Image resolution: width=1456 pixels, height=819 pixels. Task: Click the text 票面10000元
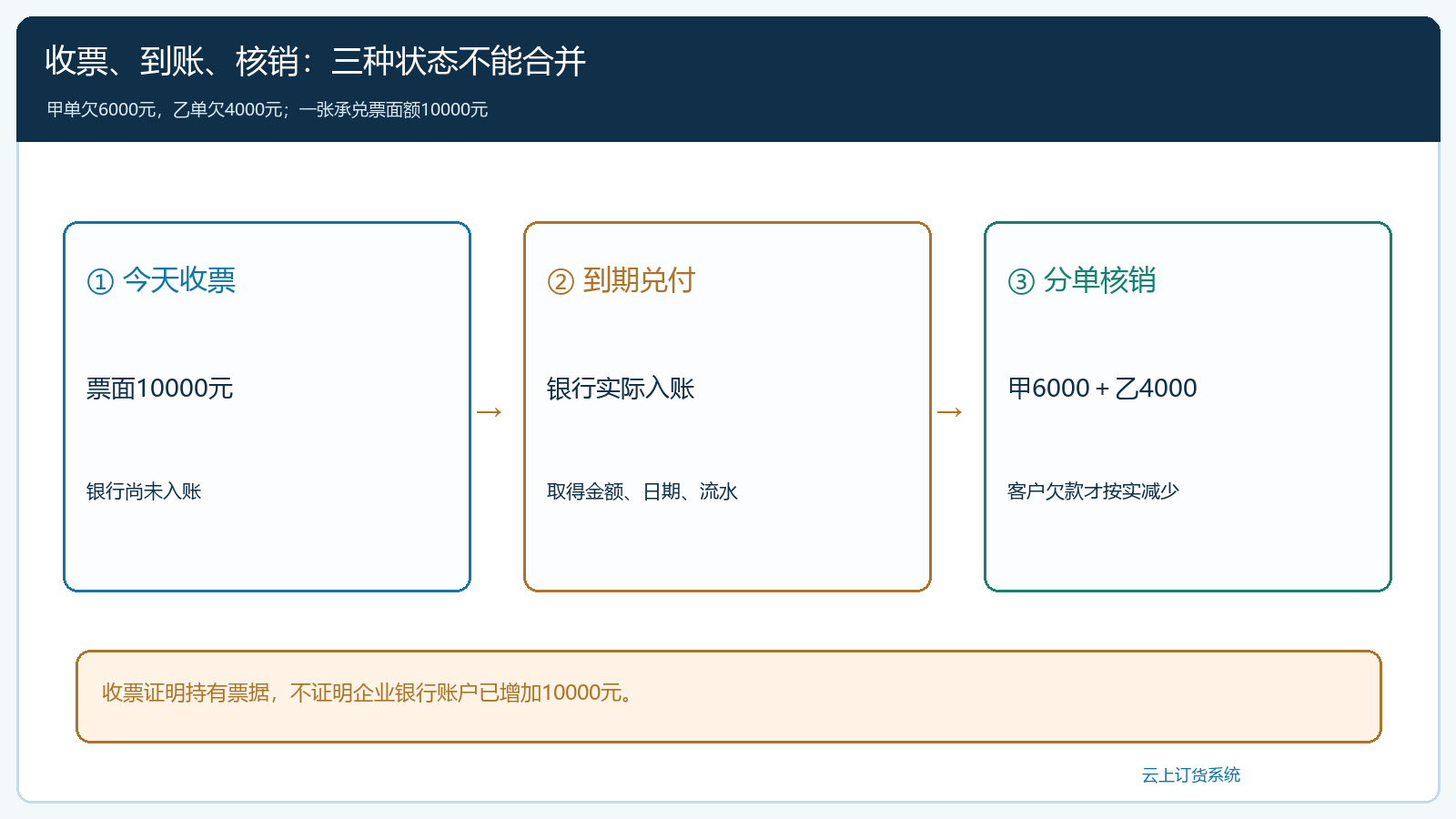160,389
